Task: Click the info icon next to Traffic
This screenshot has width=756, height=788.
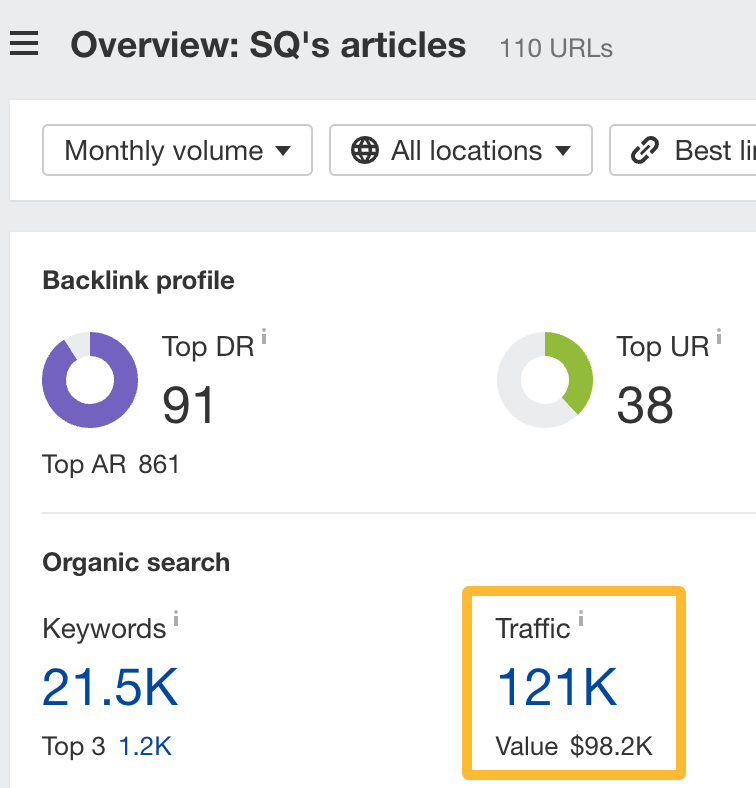Action: coord(580,620)
